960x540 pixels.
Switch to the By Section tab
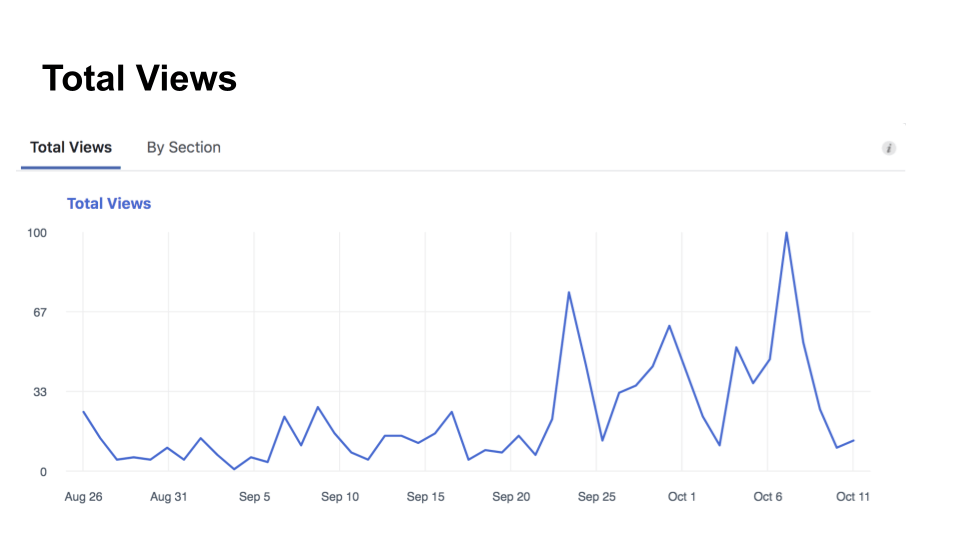(183, 148)
